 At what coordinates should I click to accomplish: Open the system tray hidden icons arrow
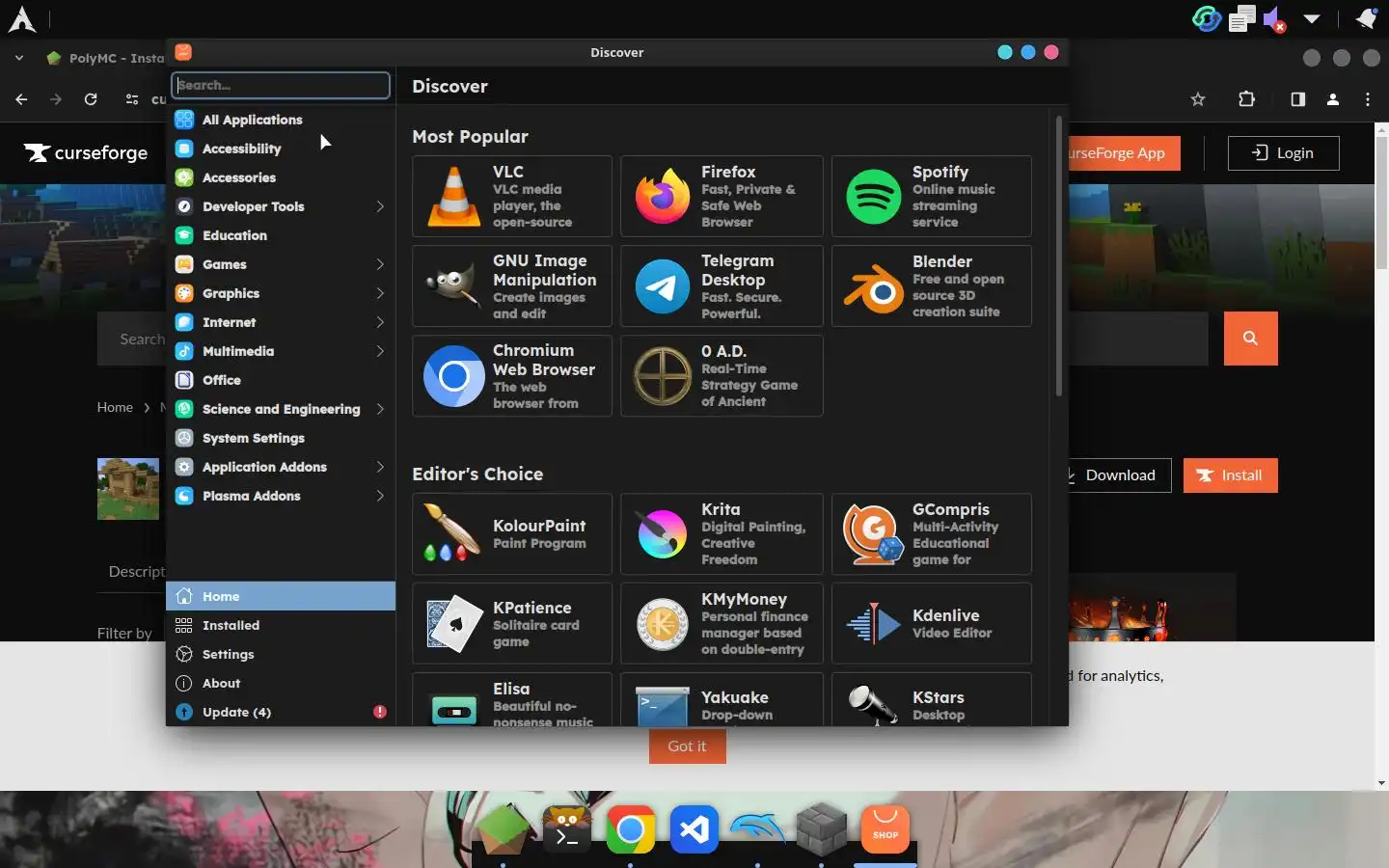click(1312, 18)
